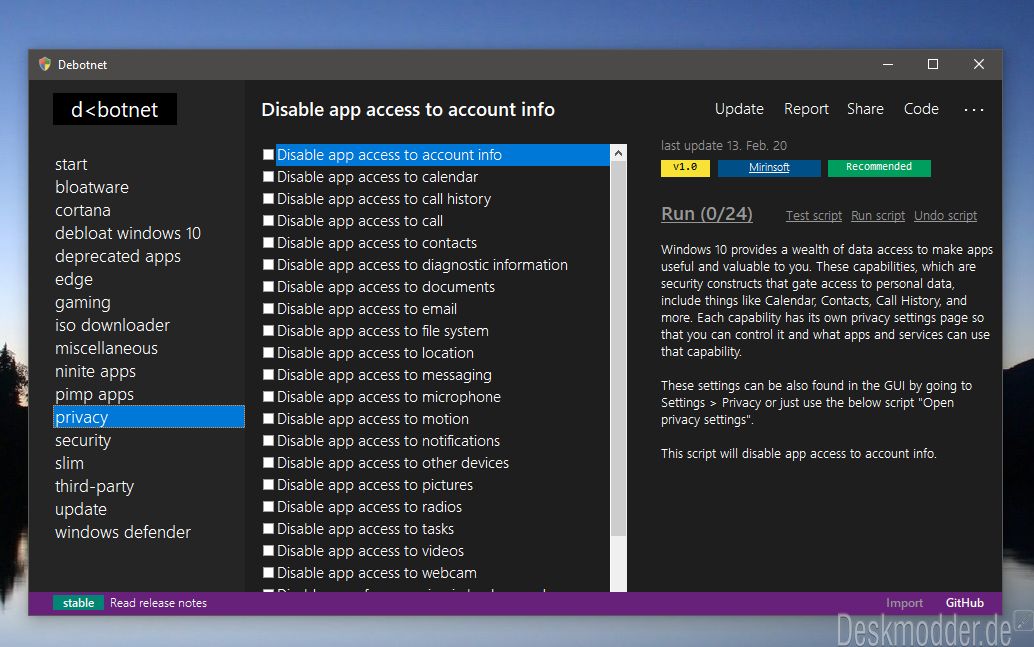This screenshot has height=647, width=1034.
Task: Tick the 'Disable app access to motion' checkbox
Action: (x=268, y=419)
